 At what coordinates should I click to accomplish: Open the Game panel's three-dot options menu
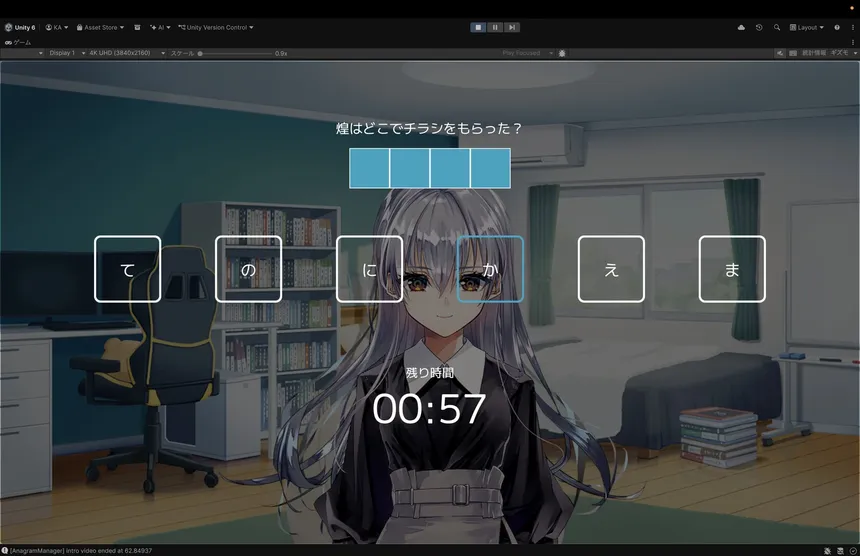pos(853,42)
